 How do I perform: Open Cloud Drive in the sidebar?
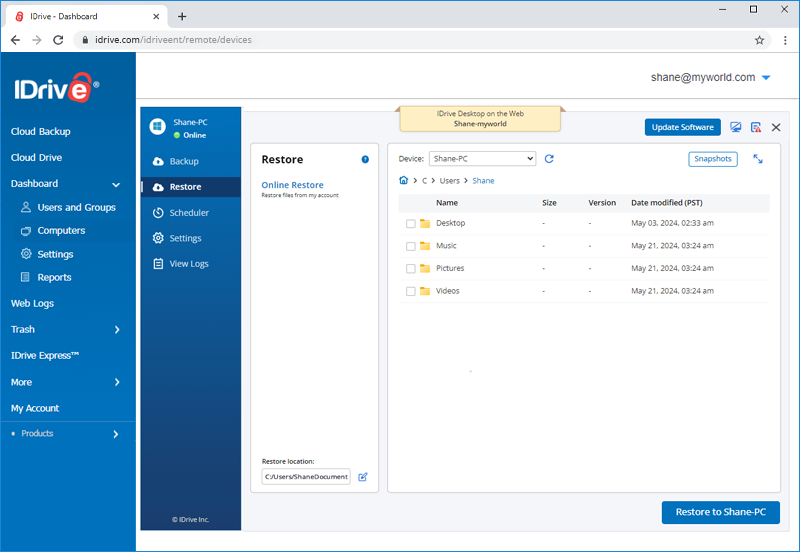pos(37,158)
